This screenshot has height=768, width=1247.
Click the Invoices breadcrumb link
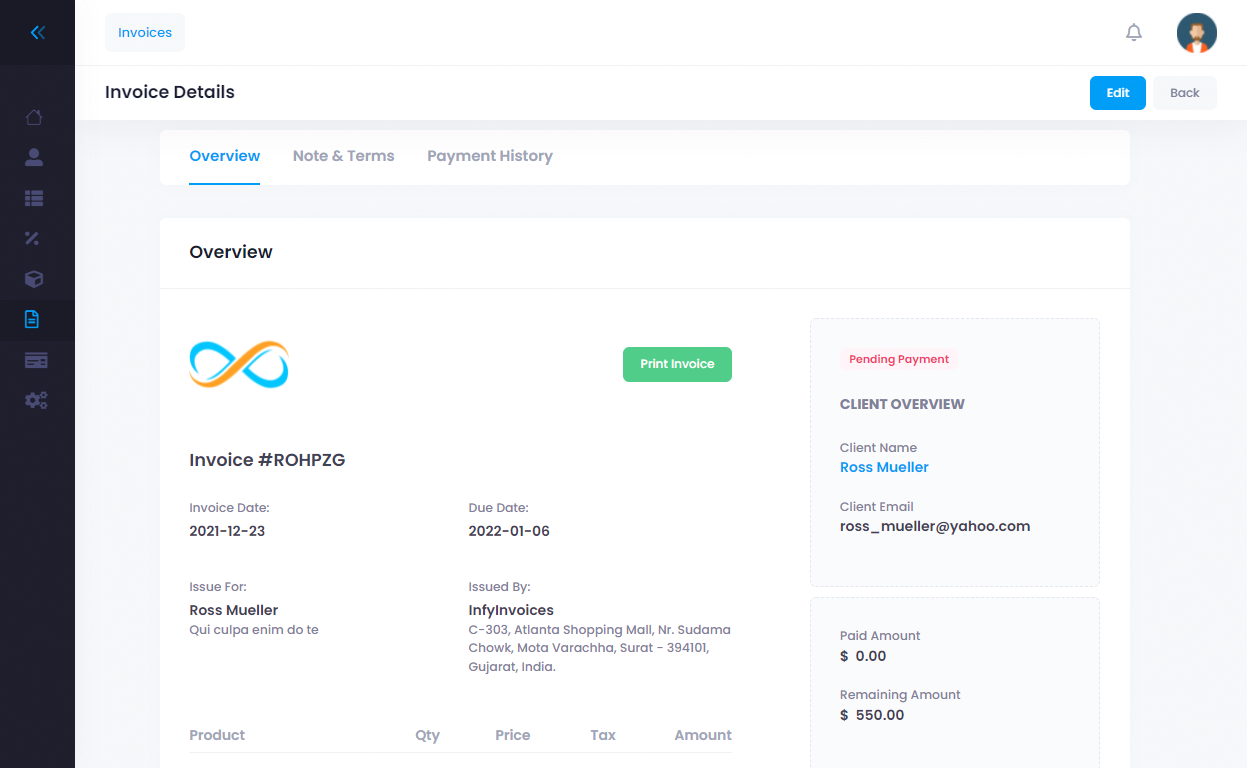tap(145, 32)
